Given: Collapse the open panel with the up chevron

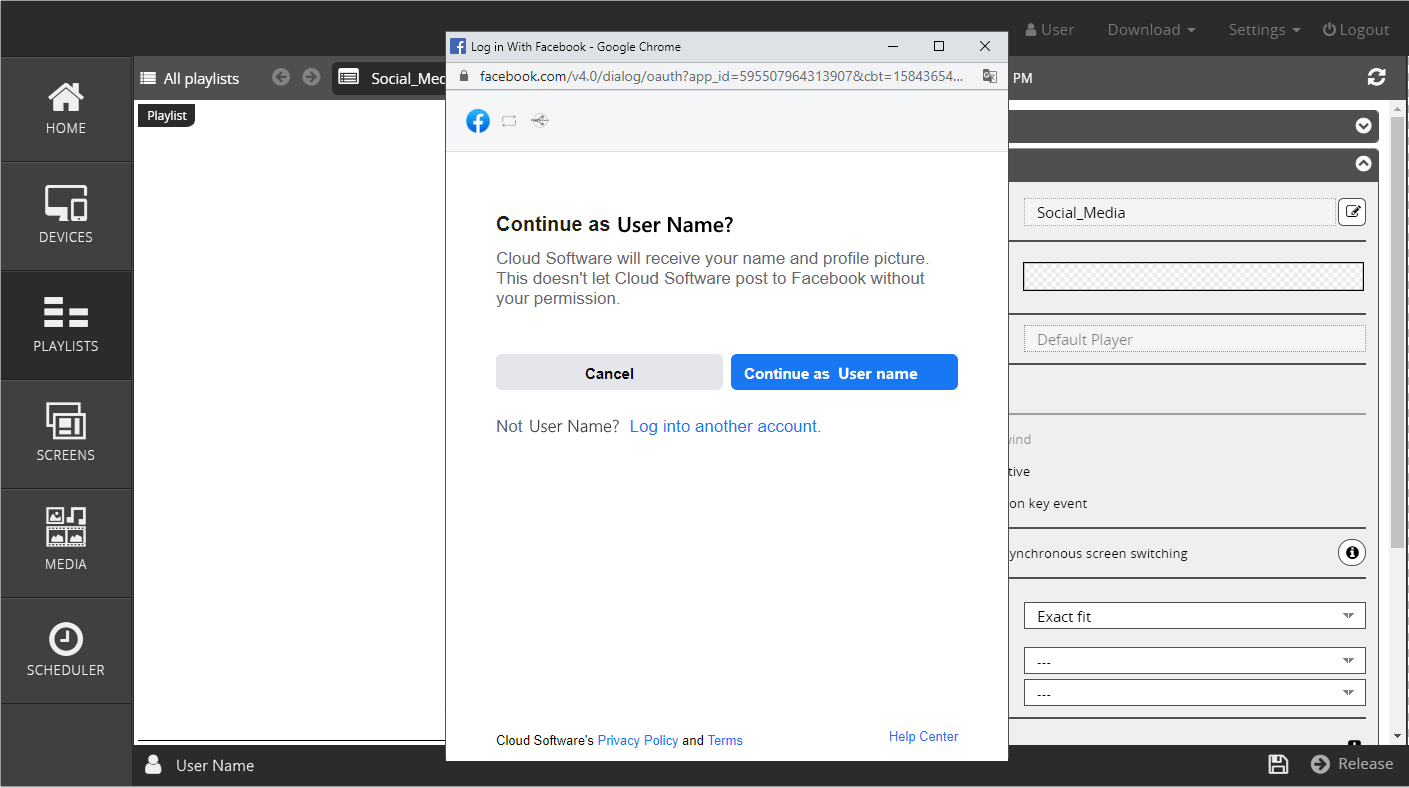Looking at the screenshot, I should coord(1363,164).
